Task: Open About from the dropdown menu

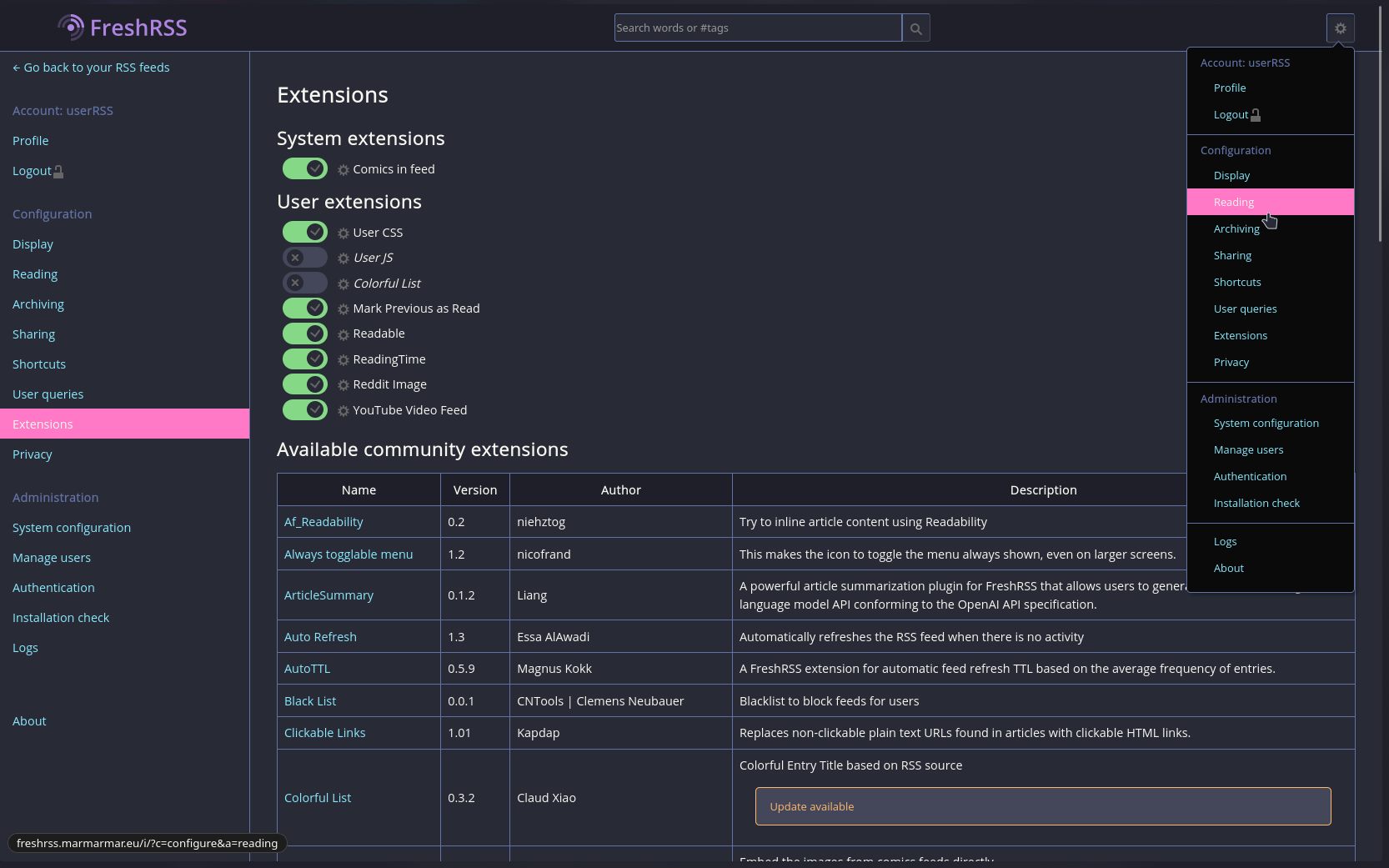Action: 1270,568
